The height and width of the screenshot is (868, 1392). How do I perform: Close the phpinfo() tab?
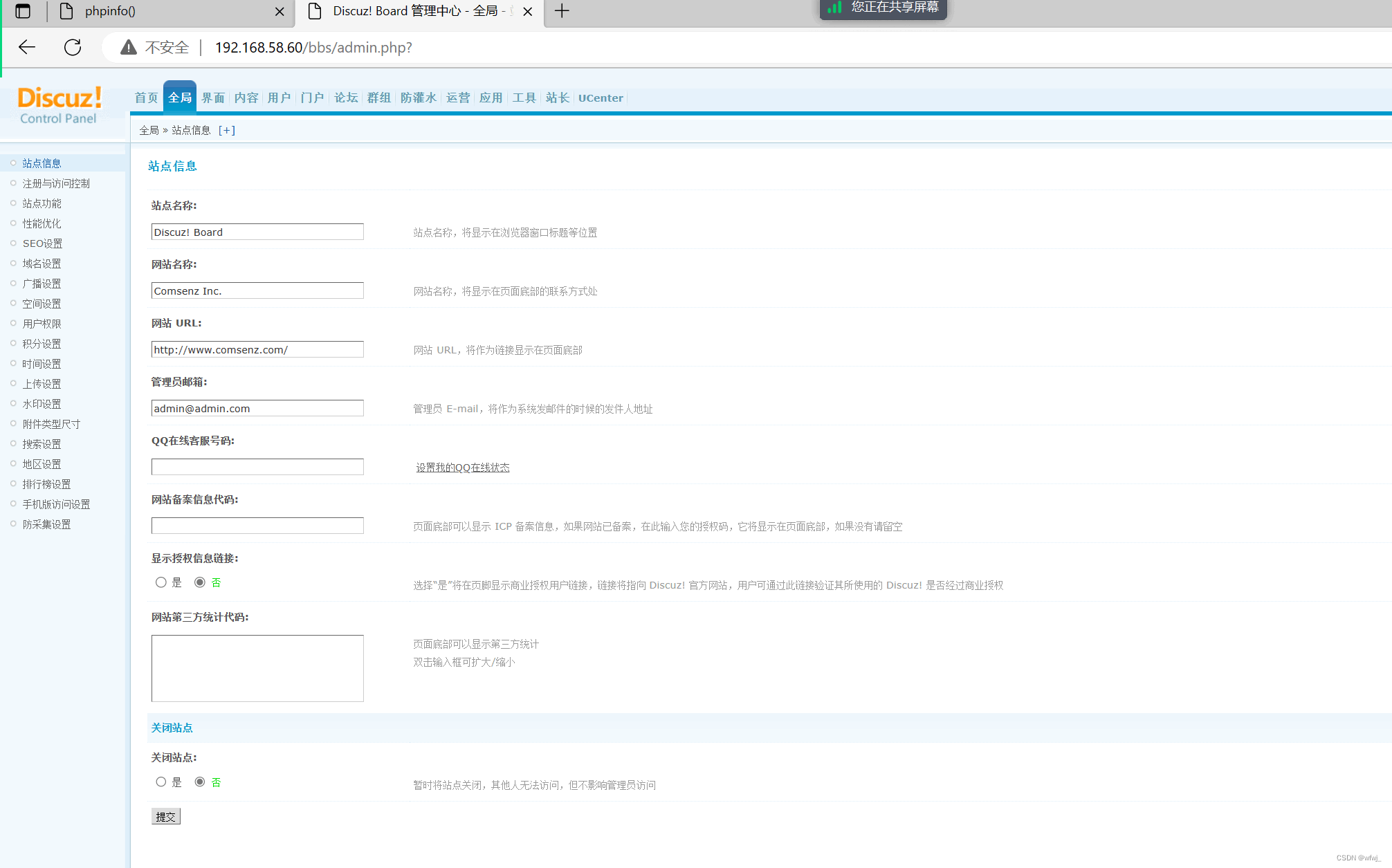280,12
